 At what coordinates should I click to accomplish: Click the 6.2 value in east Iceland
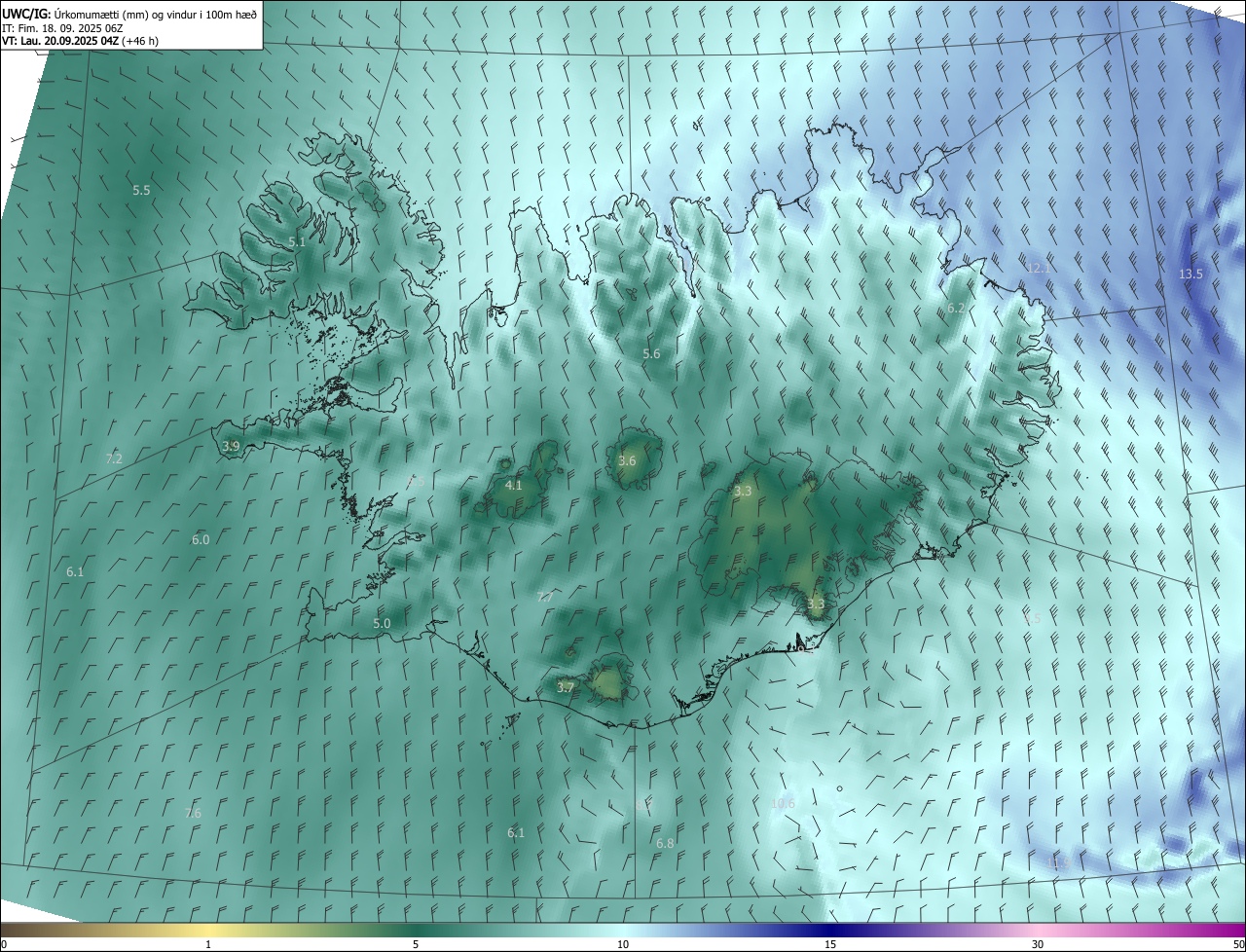click(956, 308)
